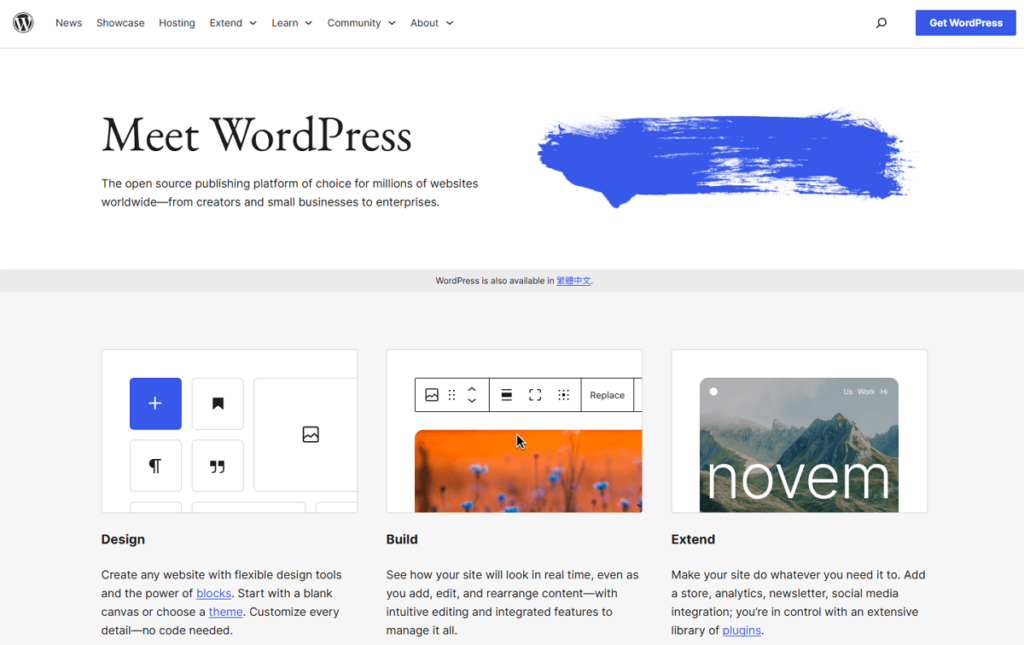The width and height of the screenshot is (1024, 645).
Task: Click the Get WordPress button
Action: point(965,22)
